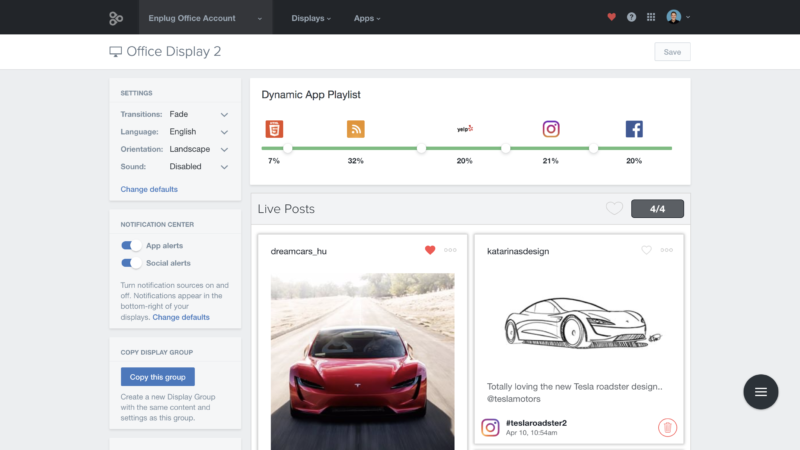Click the #teslaroadster2 hashtag
The height and width of the screenshot is (450, 800).
pos(536,423)
